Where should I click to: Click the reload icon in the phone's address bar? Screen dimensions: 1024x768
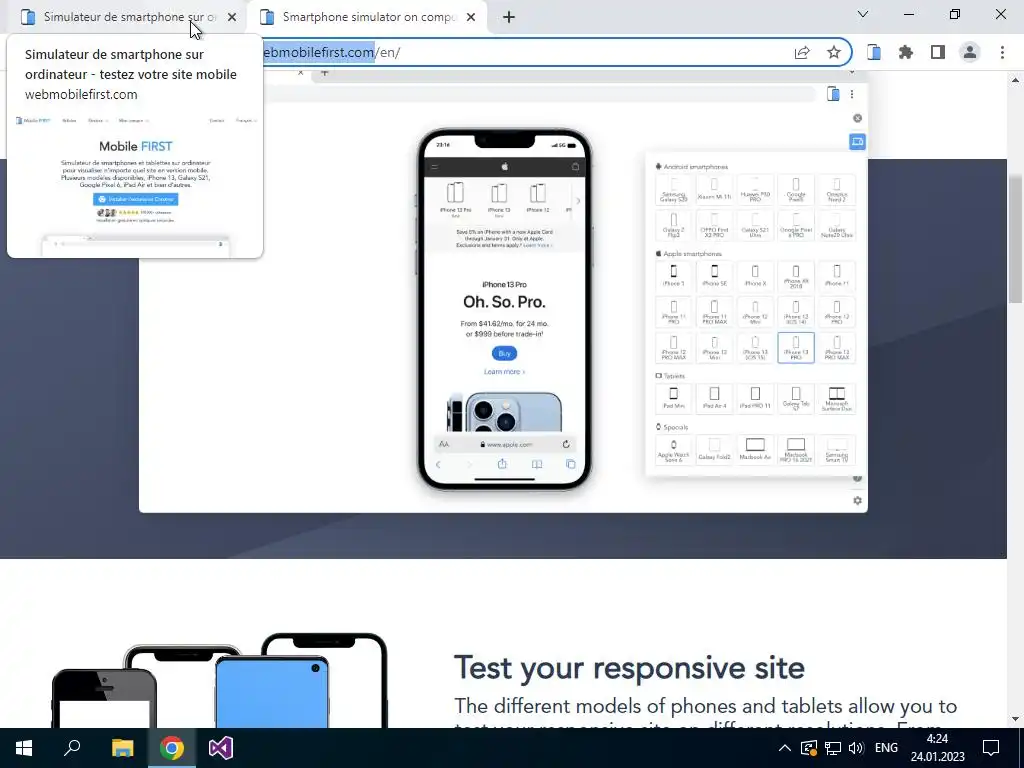566,444
